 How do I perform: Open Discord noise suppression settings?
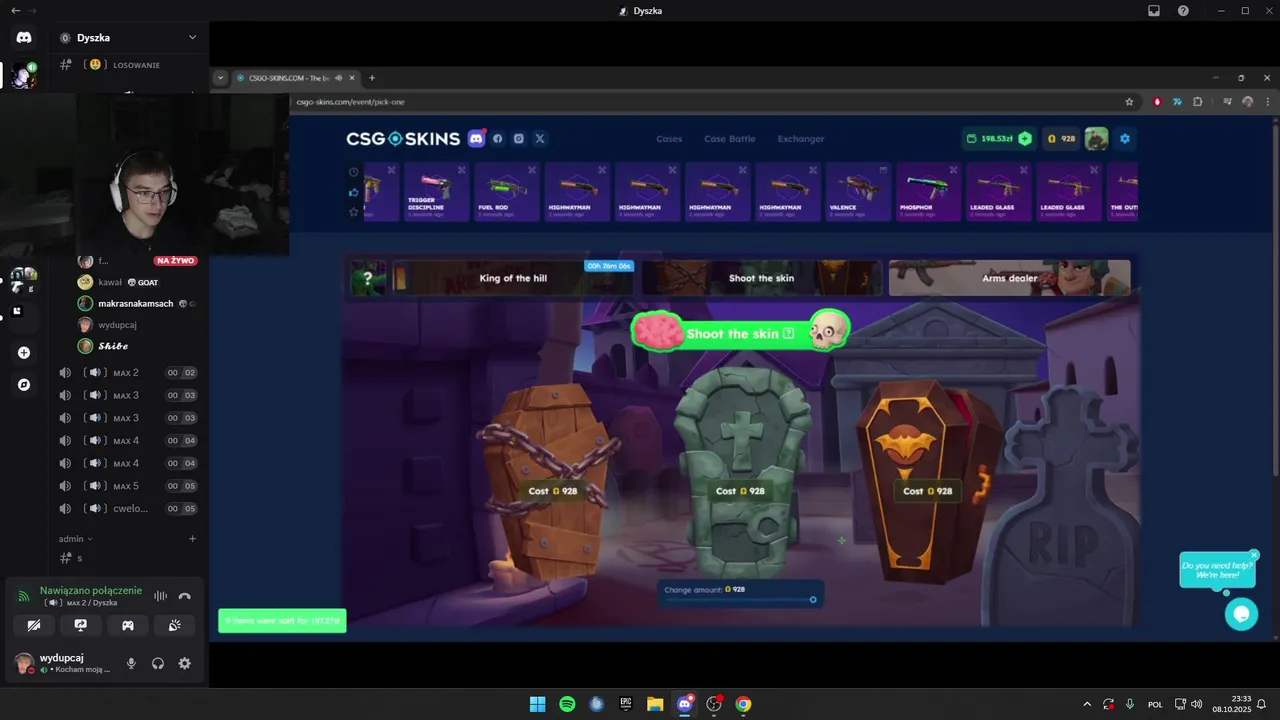click(x=160, y=596)
